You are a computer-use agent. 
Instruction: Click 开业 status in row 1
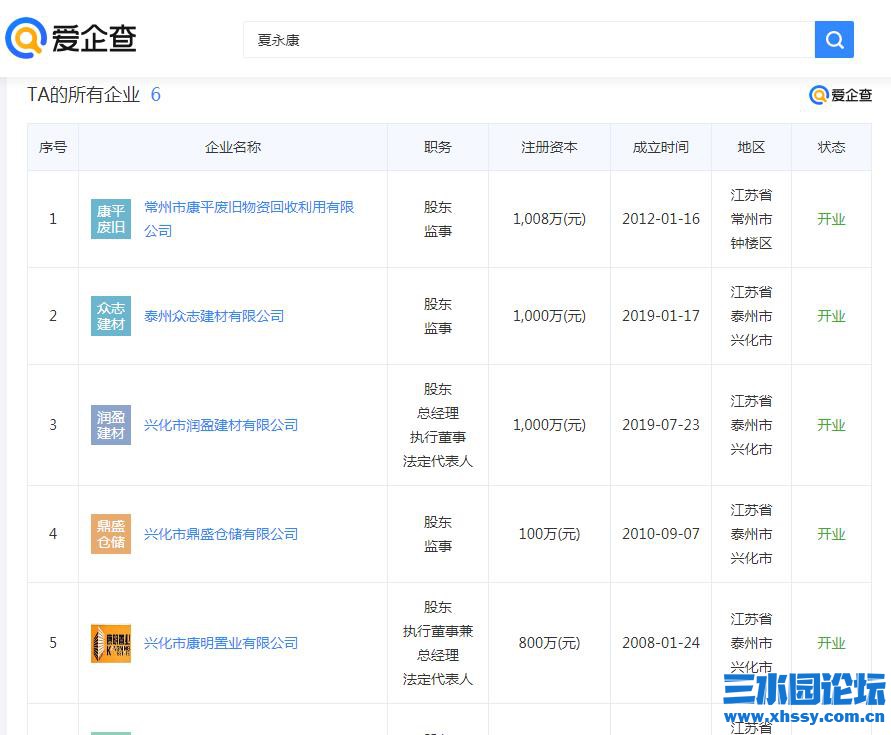pos(831,219)
